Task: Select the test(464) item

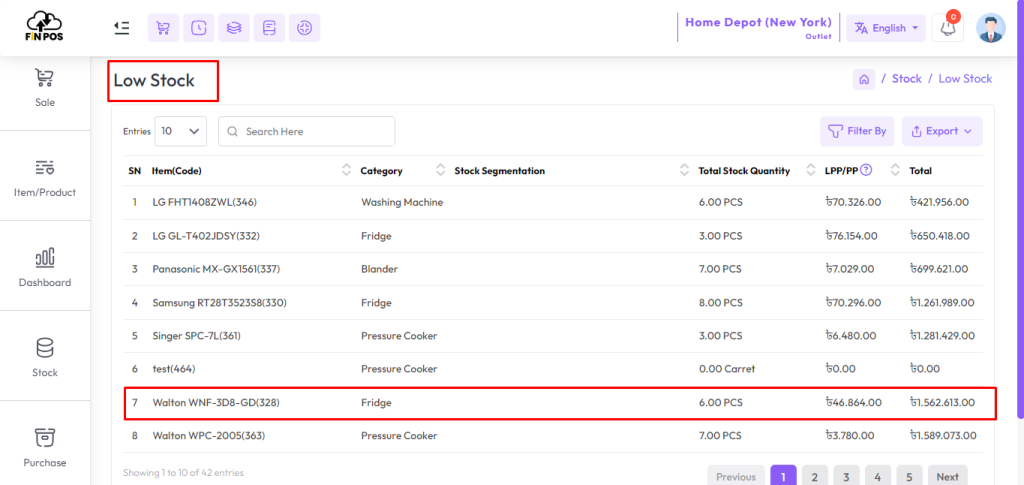Action: (x=174, y=369)
